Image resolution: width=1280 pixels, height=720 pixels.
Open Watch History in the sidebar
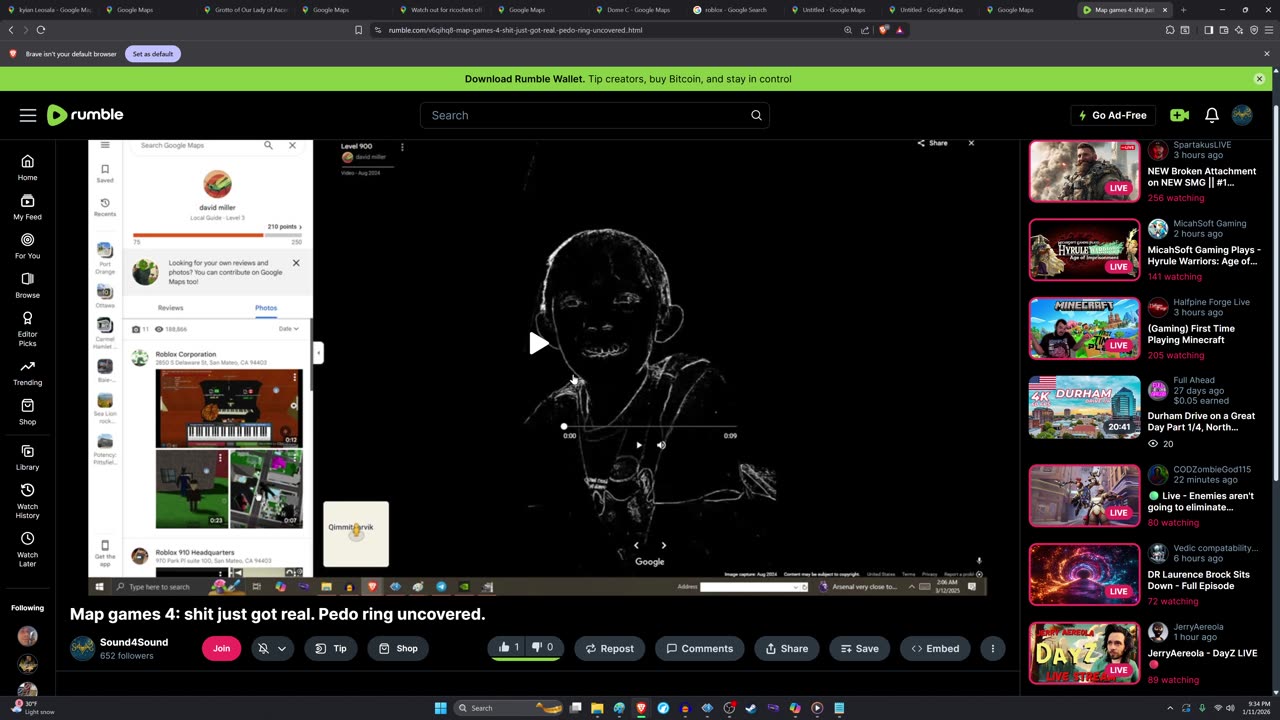point(27,501)
